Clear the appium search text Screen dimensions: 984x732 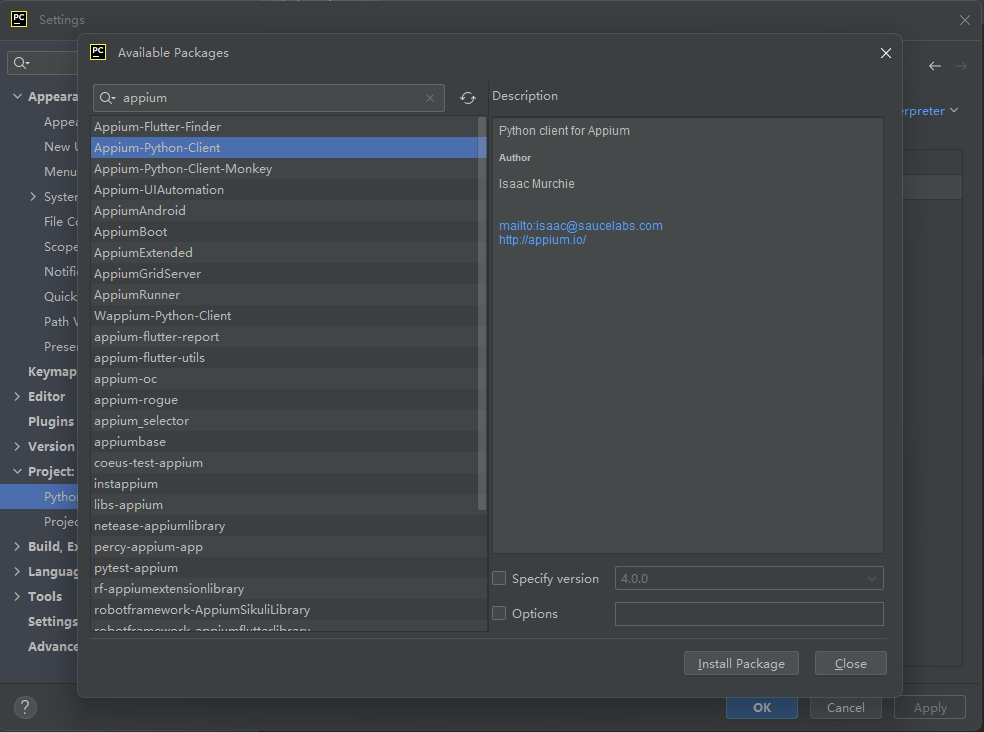click(x=430, y=98)
